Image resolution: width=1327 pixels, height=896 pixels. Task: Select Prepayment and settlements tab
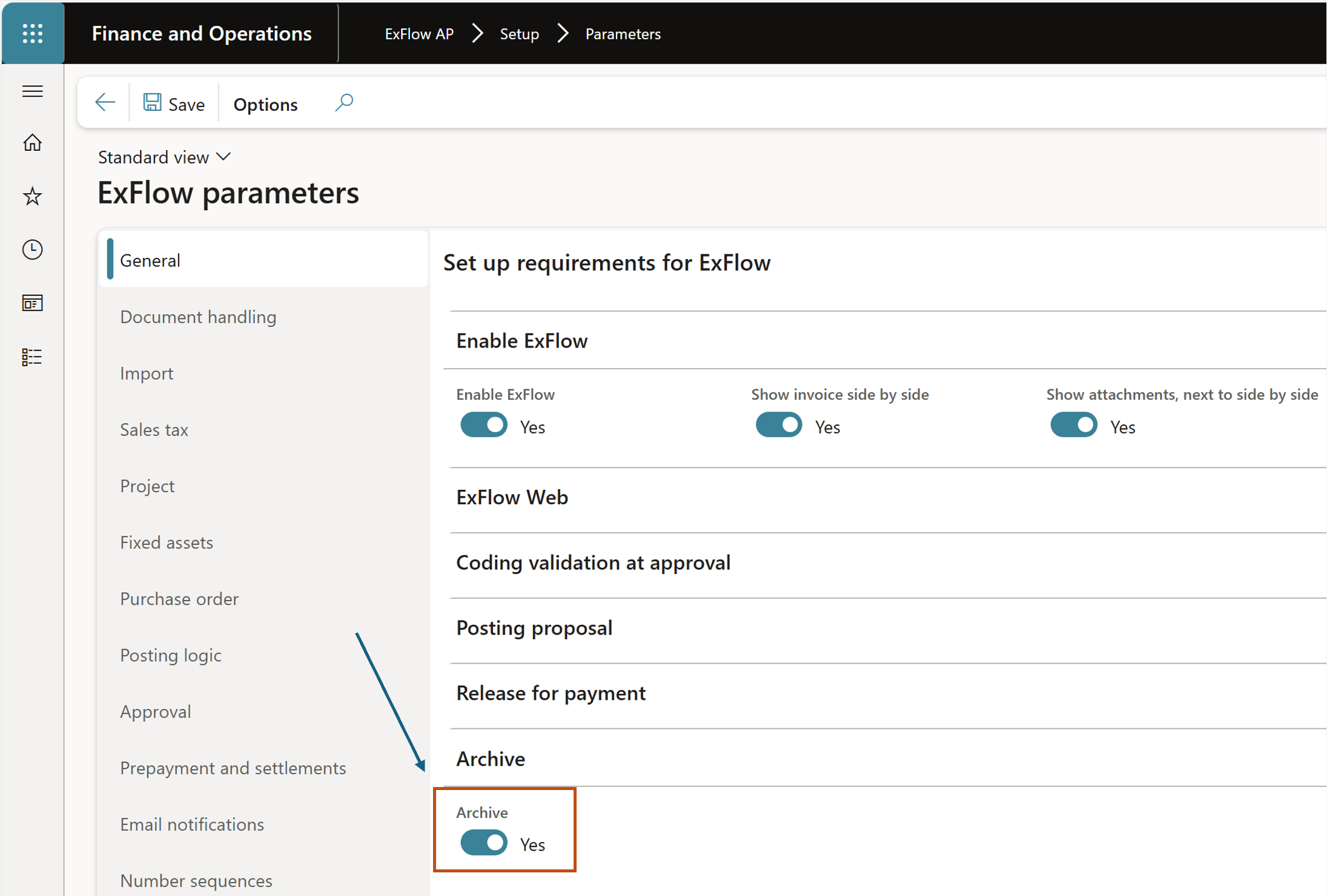(264, 767)
